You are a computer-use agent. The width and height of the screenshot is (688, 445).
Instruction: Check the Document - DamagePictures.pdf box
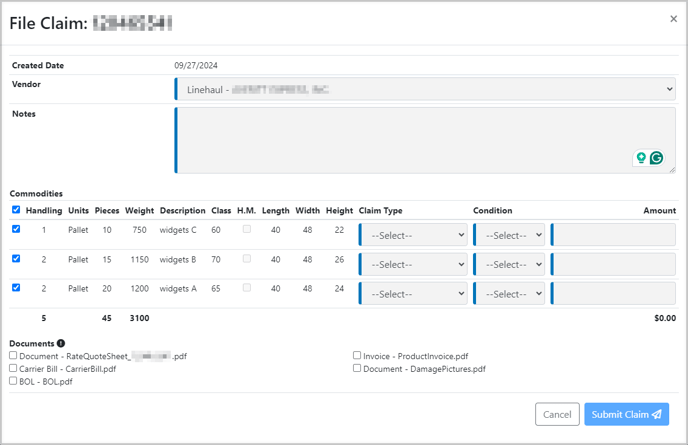point(357,368)
